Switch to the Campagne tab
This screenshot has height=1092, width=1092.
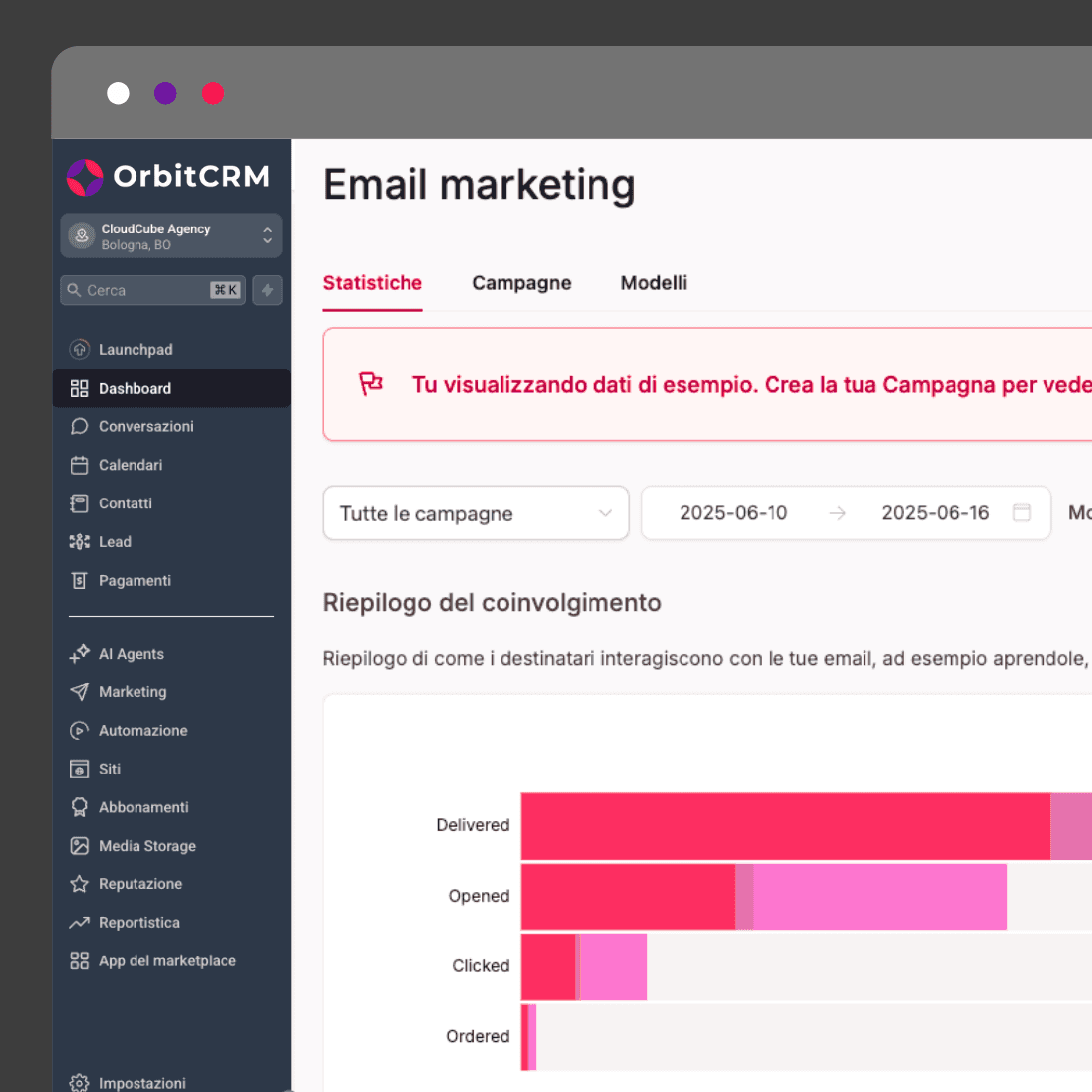coord(521,283)
